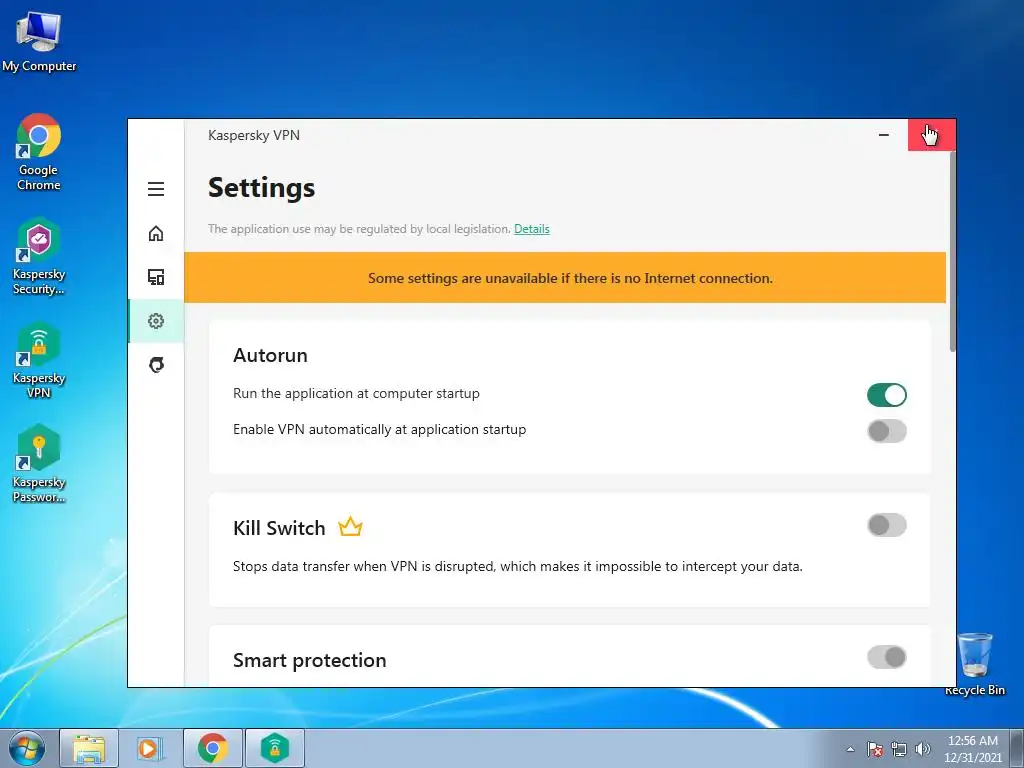The image size is (1024, 768).
Task: Click the Smart protection heading text
Action: (x=310, y=660)
